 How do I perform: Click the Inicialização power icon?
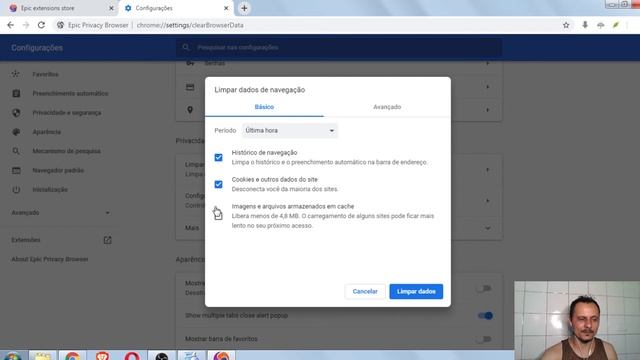16,189
